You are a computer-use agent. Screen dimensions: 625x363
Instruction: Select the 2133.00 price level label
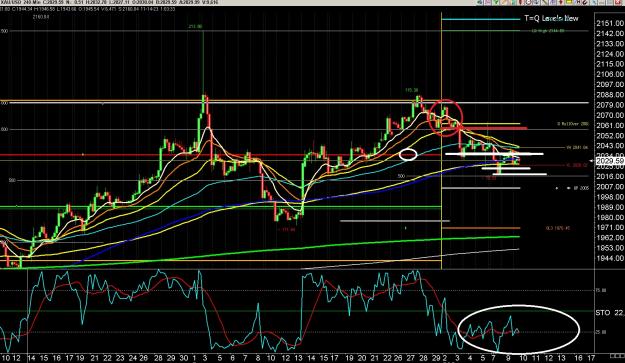tap(610, 44)
